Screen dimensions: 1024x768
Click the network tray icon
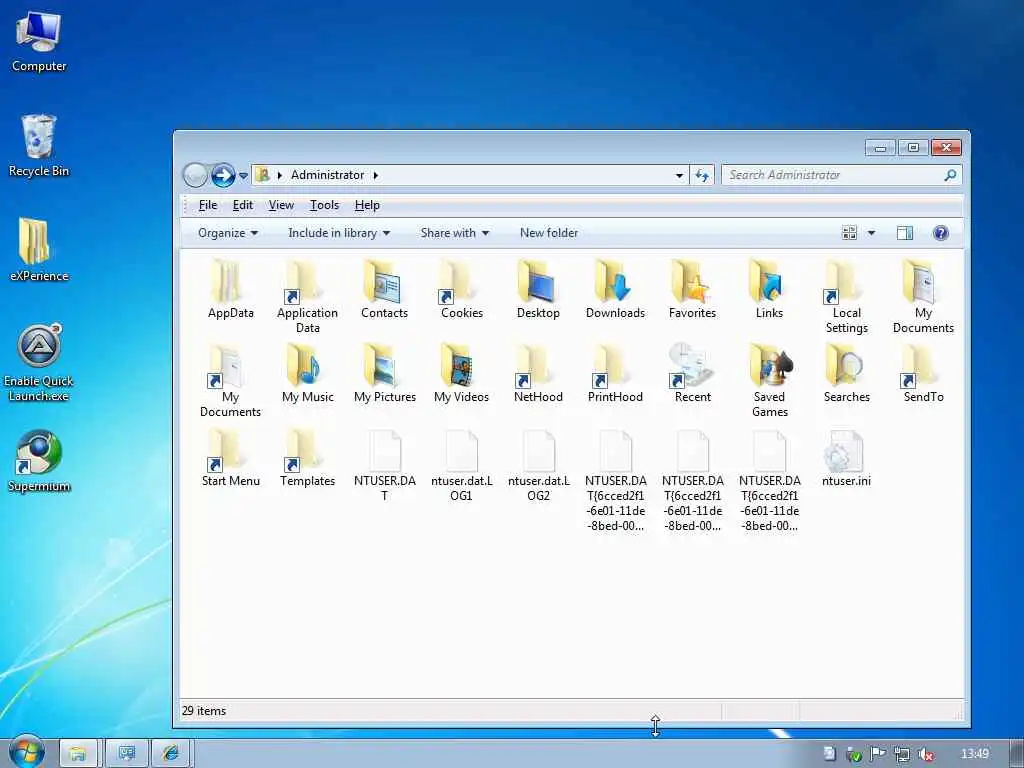coord(901,754)
